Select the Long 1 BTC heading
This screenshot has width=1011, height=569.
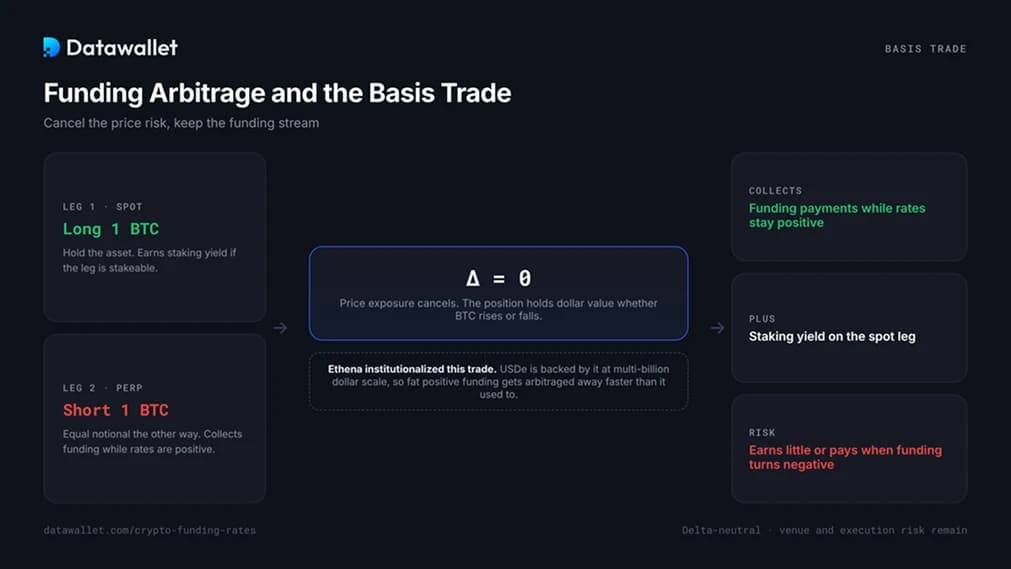(x=111, y=229)
